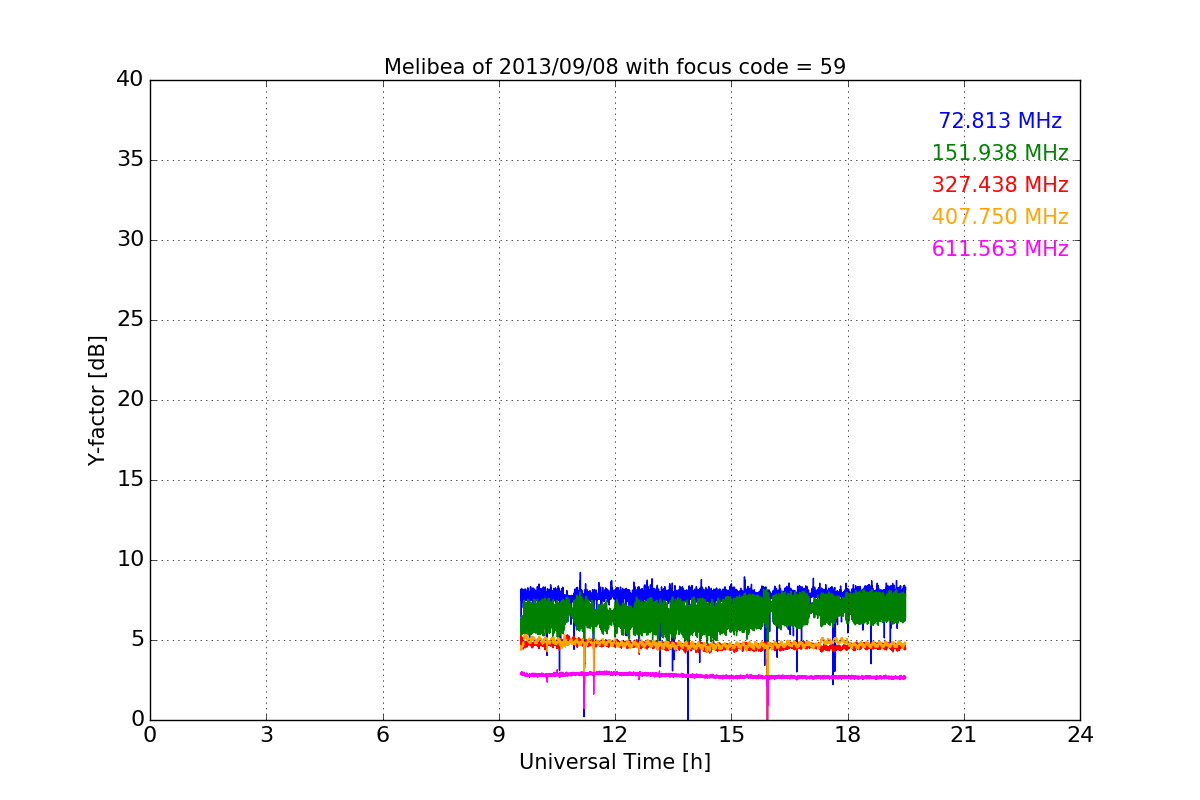Click the 9 tick on the time axis

499,735
